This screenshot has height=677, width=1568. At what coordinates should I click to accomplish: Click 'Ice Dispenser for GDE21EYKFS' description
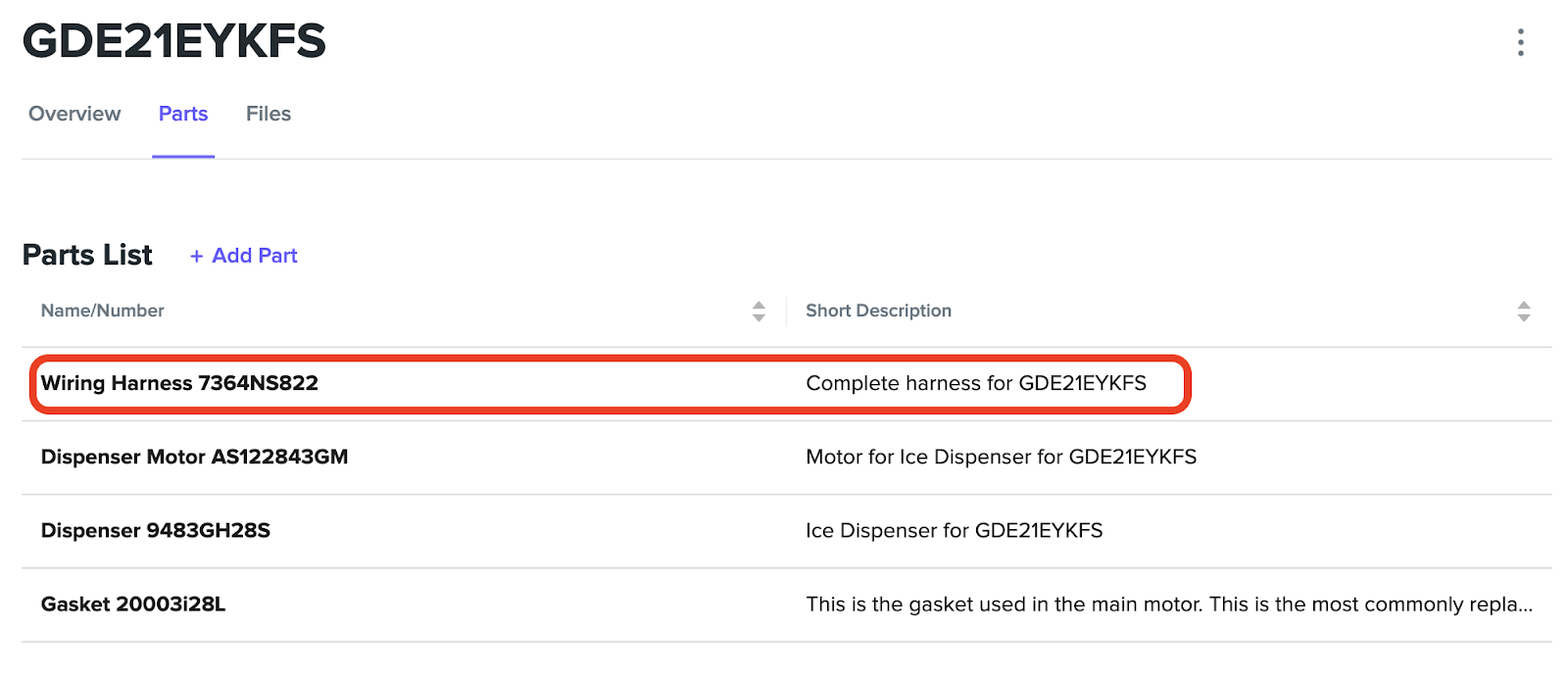coord(954,531)
